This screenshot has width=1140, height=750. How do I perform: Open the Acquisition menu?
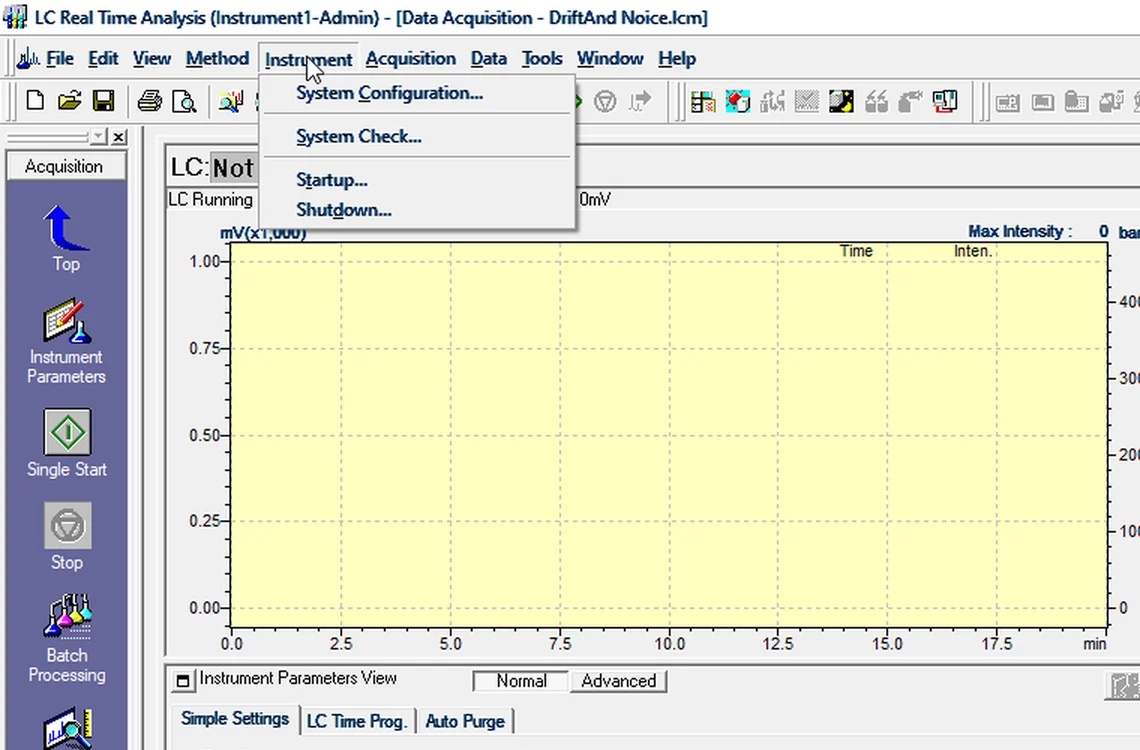pos(411,58)
